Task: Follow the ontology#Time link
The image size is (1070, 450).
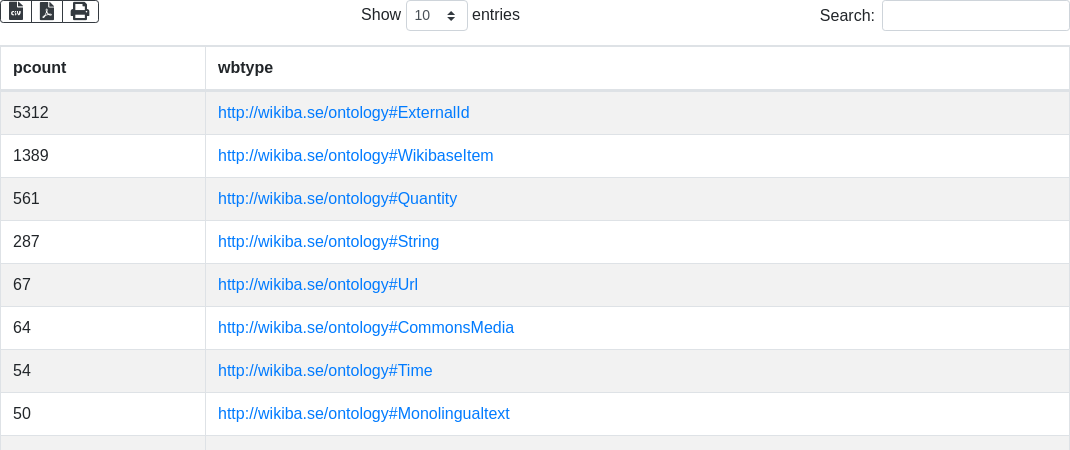Action: coord(325,371)
